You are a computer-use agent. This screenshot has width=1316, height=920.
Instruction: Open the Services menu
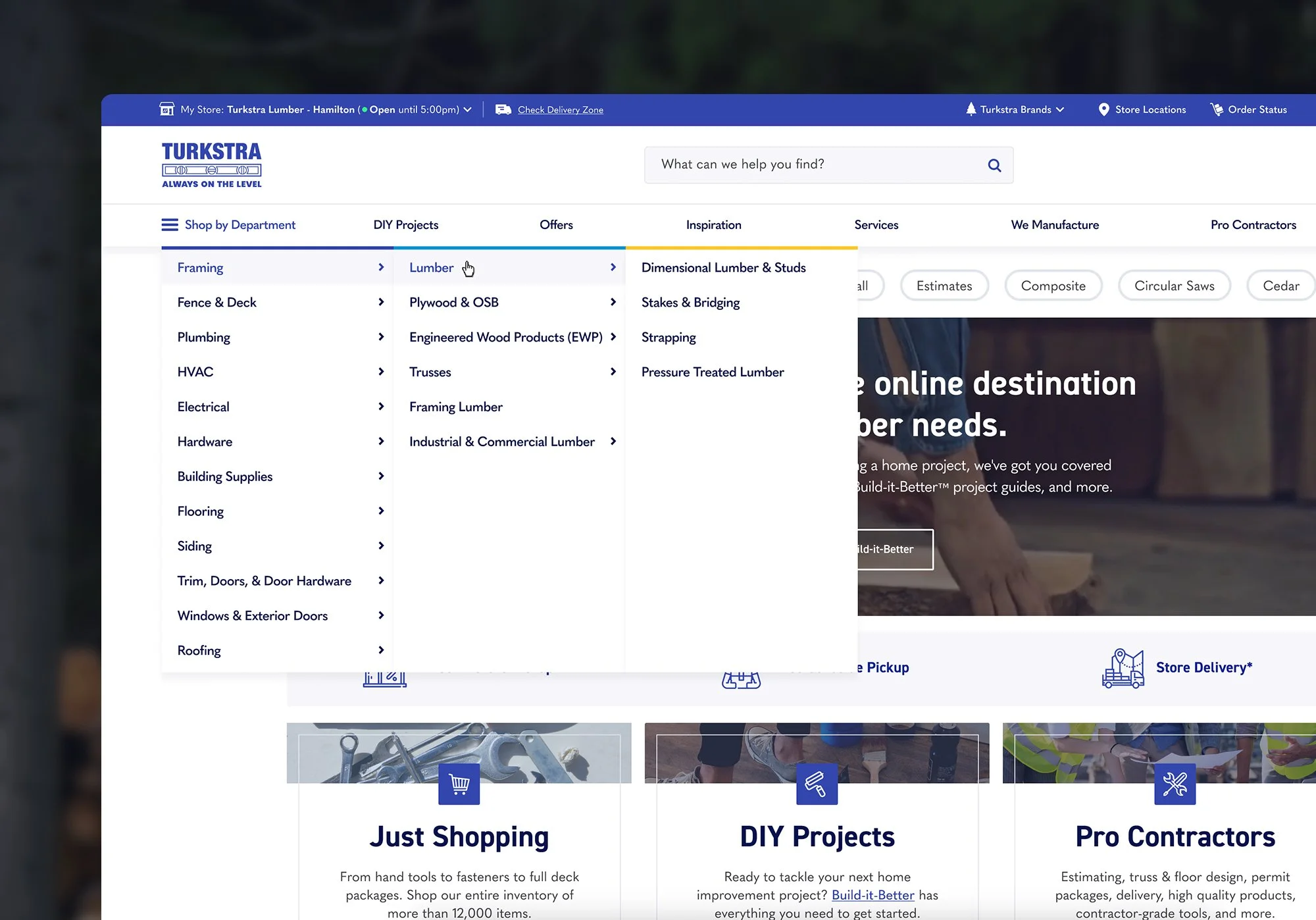click(876, 225)
